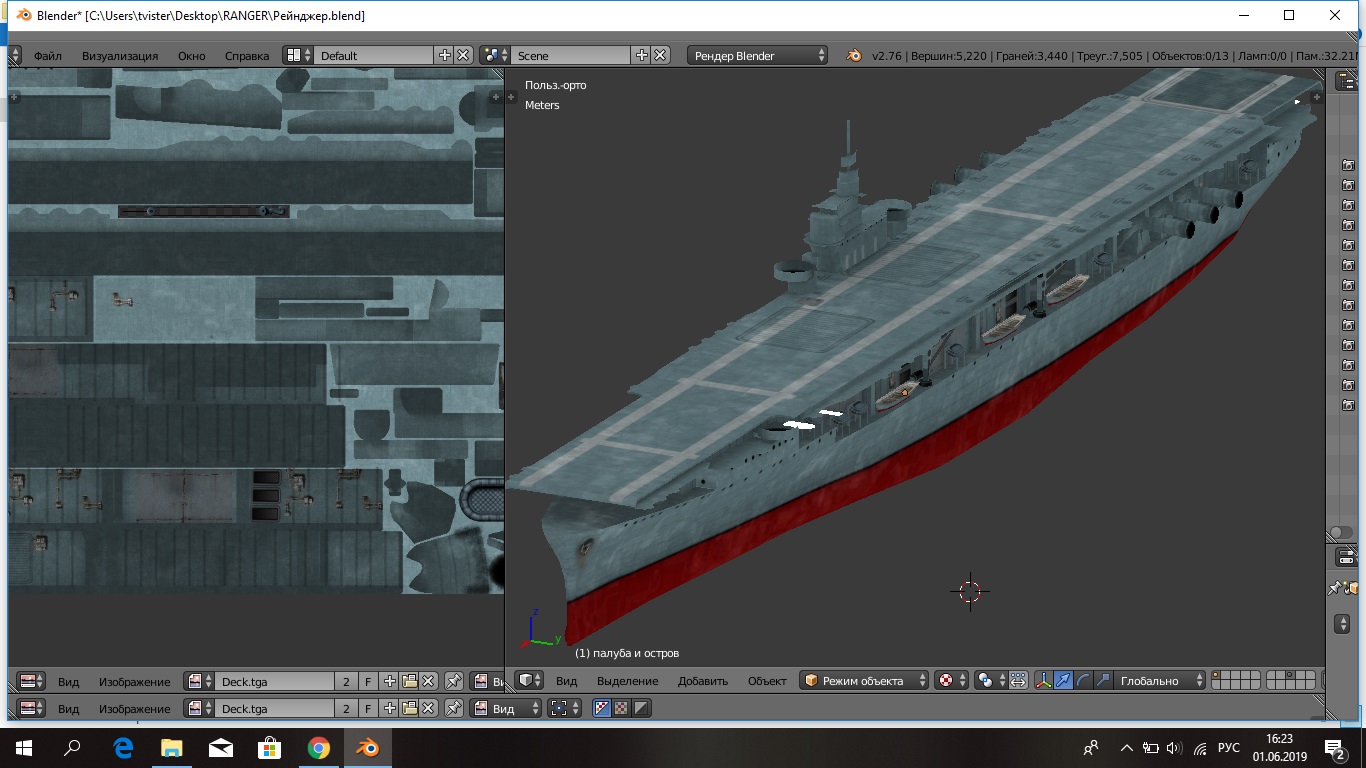Click Выделение in the 3D view header

(627, 681)
